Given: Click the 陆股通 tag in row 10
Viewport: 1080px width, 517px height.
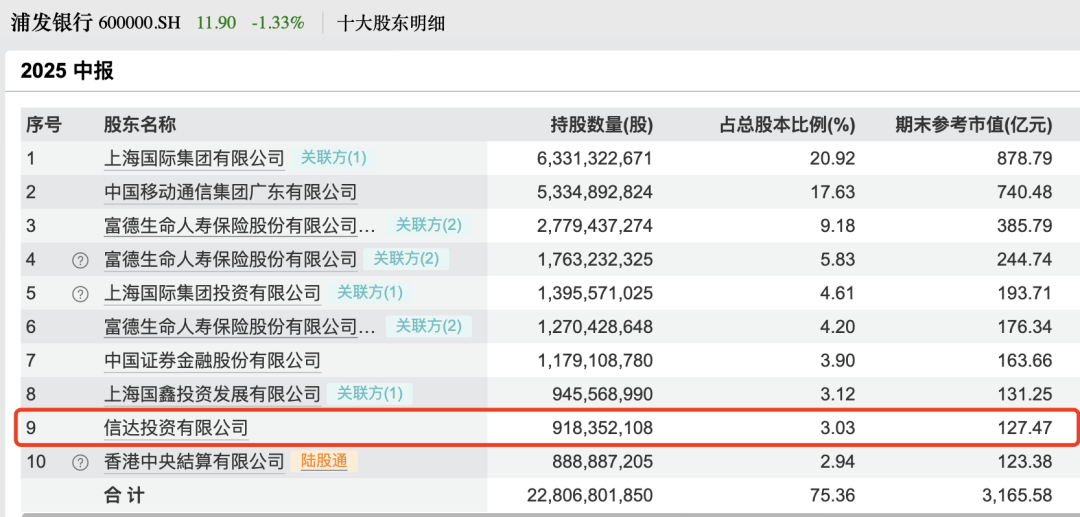Looking at the screenshot, I should pos(323,461).
